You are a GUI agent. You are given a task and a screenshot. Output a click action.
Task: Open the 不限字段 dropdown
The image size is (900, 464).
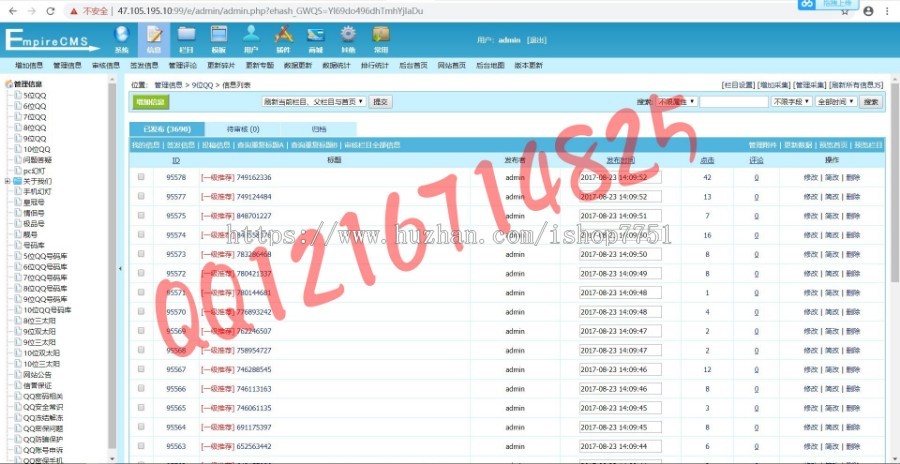click(x=792, y=102)
